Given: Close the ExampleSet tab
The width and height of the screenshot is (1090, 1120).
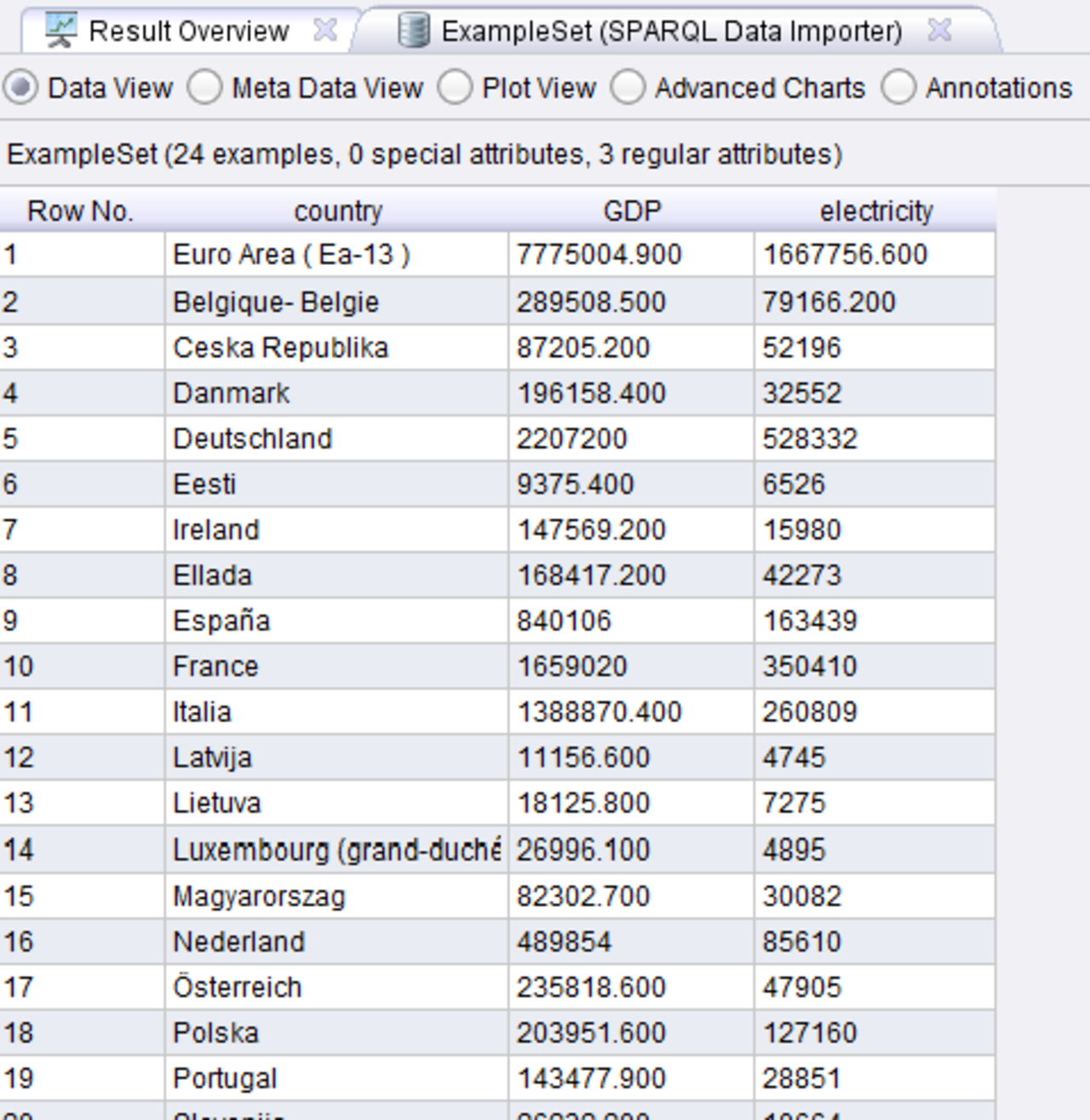Looking at the screenshot, I should [938, 30].
